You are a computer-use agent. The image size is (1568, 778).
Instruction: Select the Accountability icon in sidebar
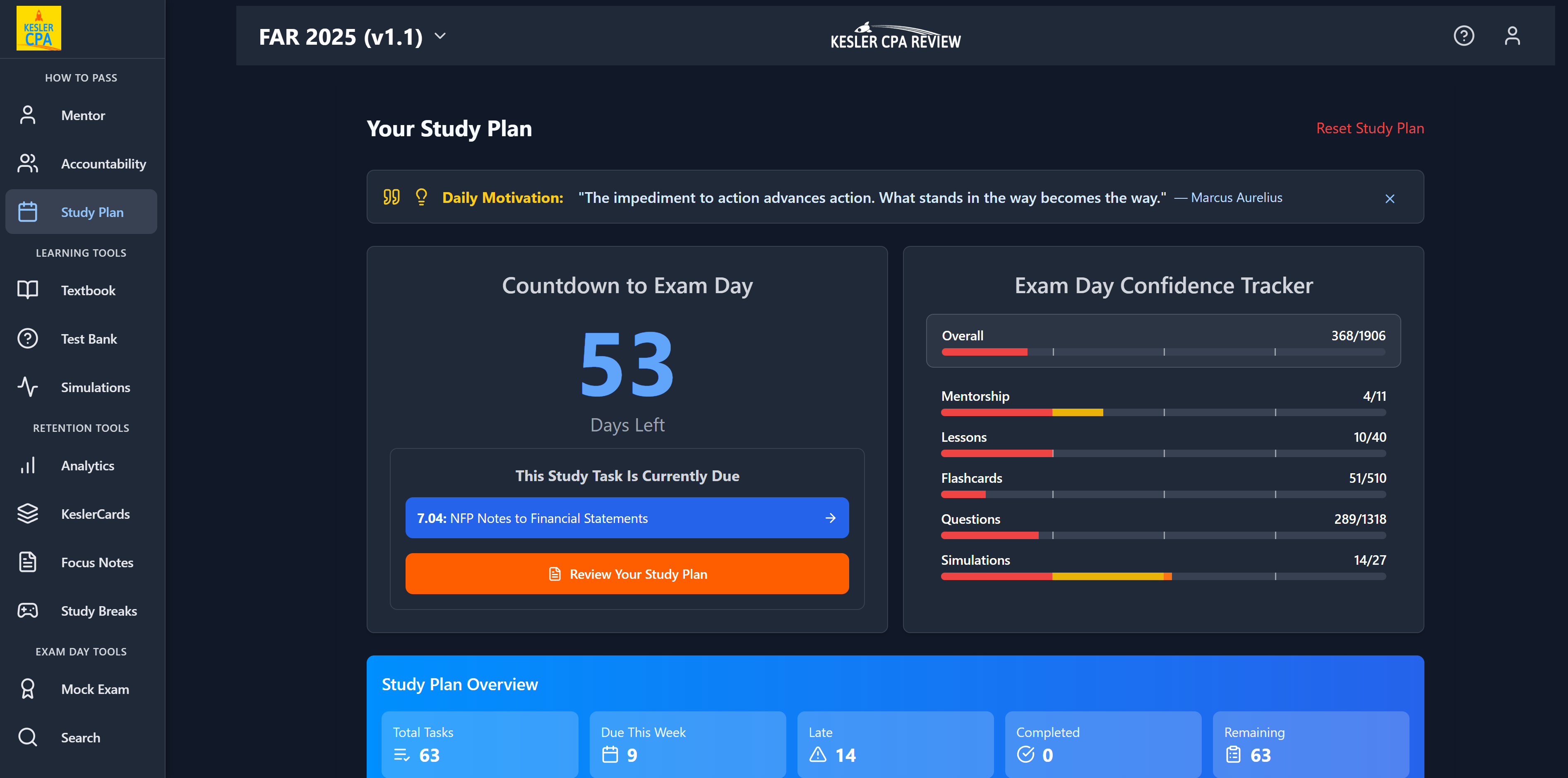tap(27, 163)
